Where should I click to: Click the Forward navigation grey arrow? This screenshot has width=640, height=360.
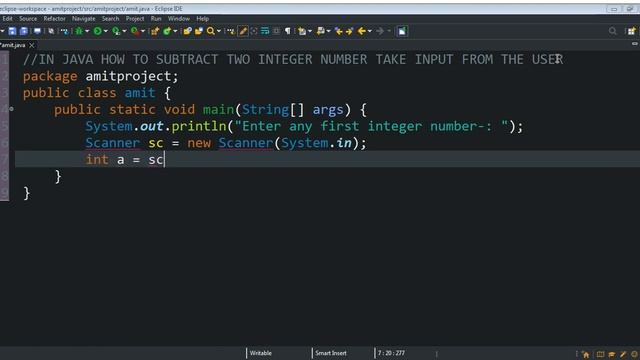(380, 31)
